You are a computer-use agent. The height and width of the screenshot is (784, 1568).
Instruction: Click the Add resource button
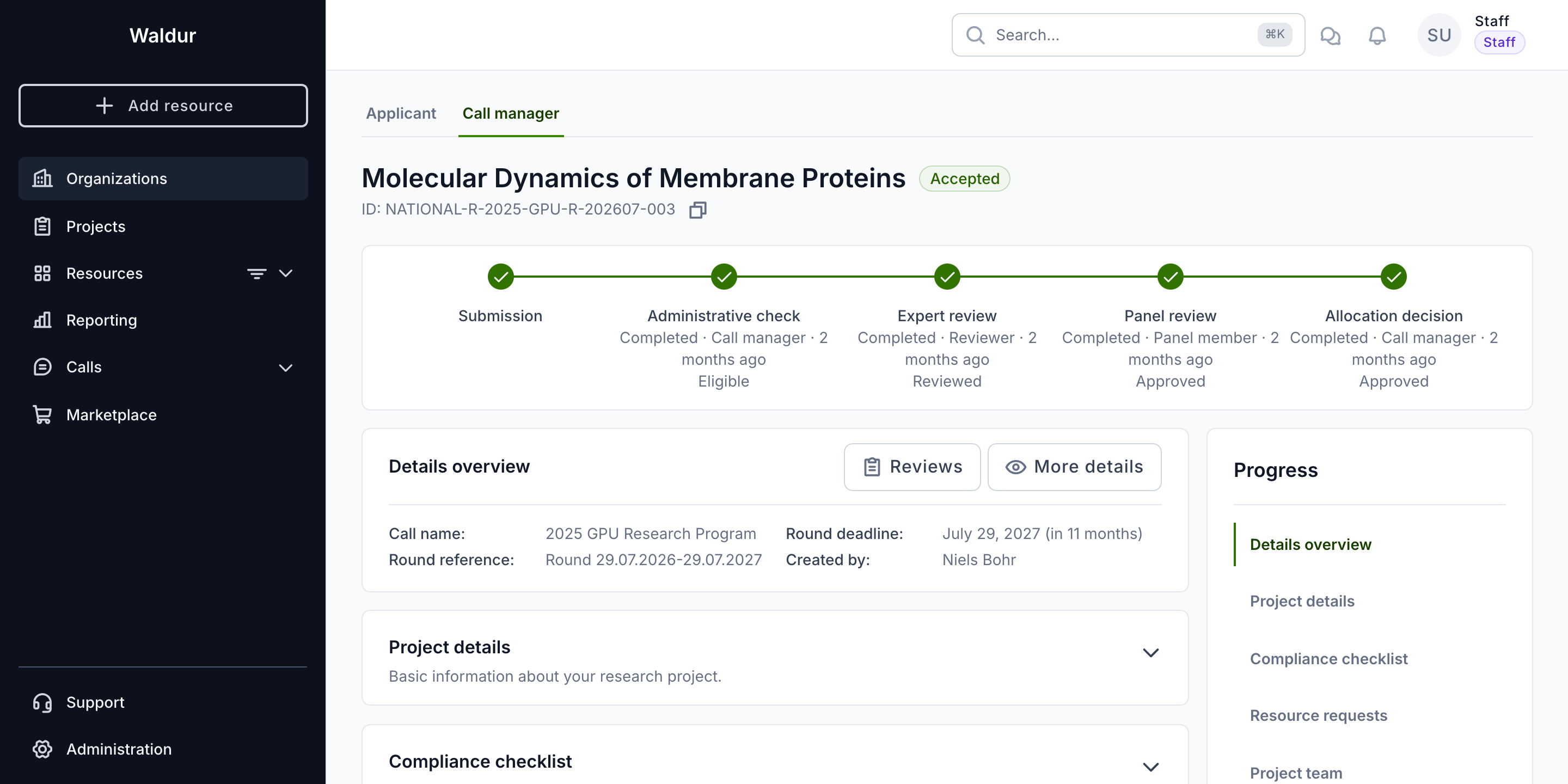tap(163, 106)
